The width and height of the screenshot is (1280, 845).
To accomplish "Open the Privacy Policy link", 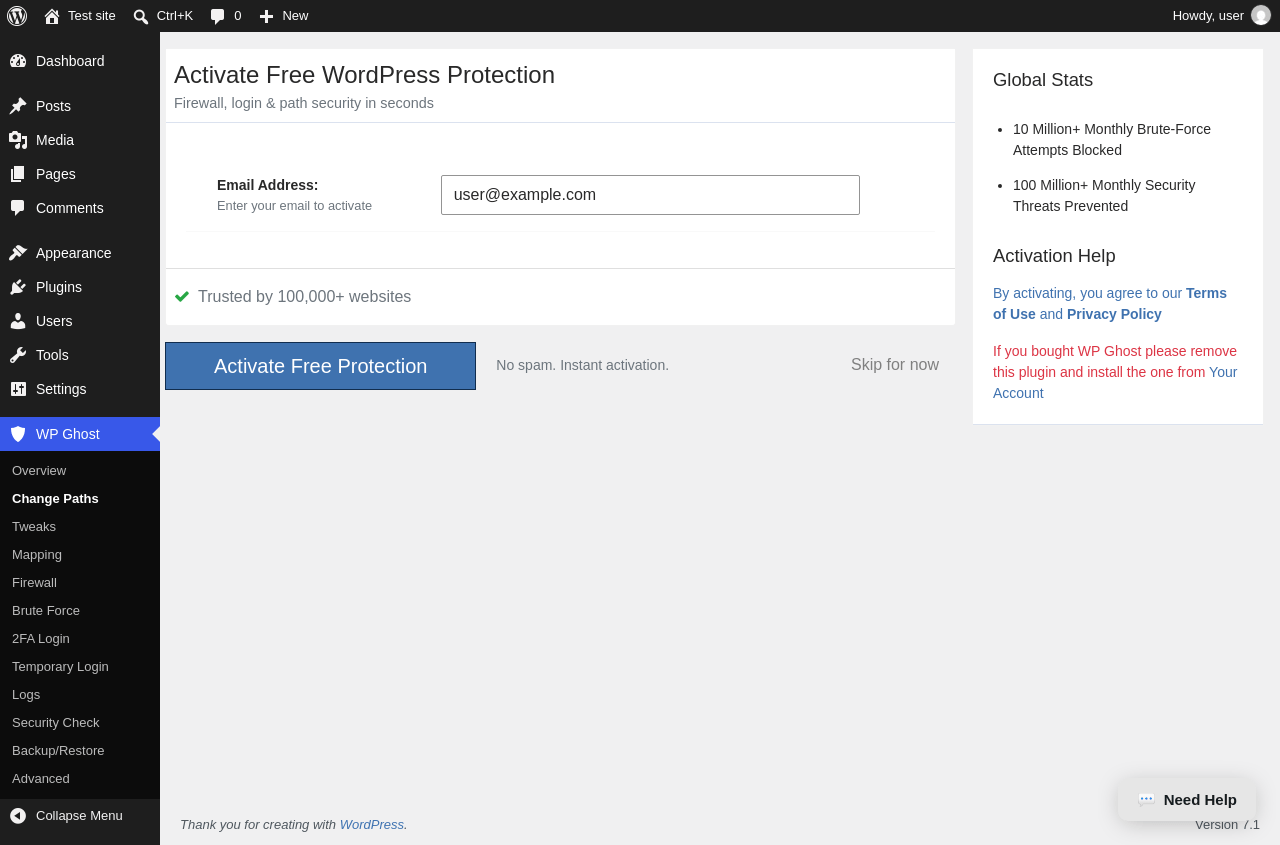I will pos(1114,314).
